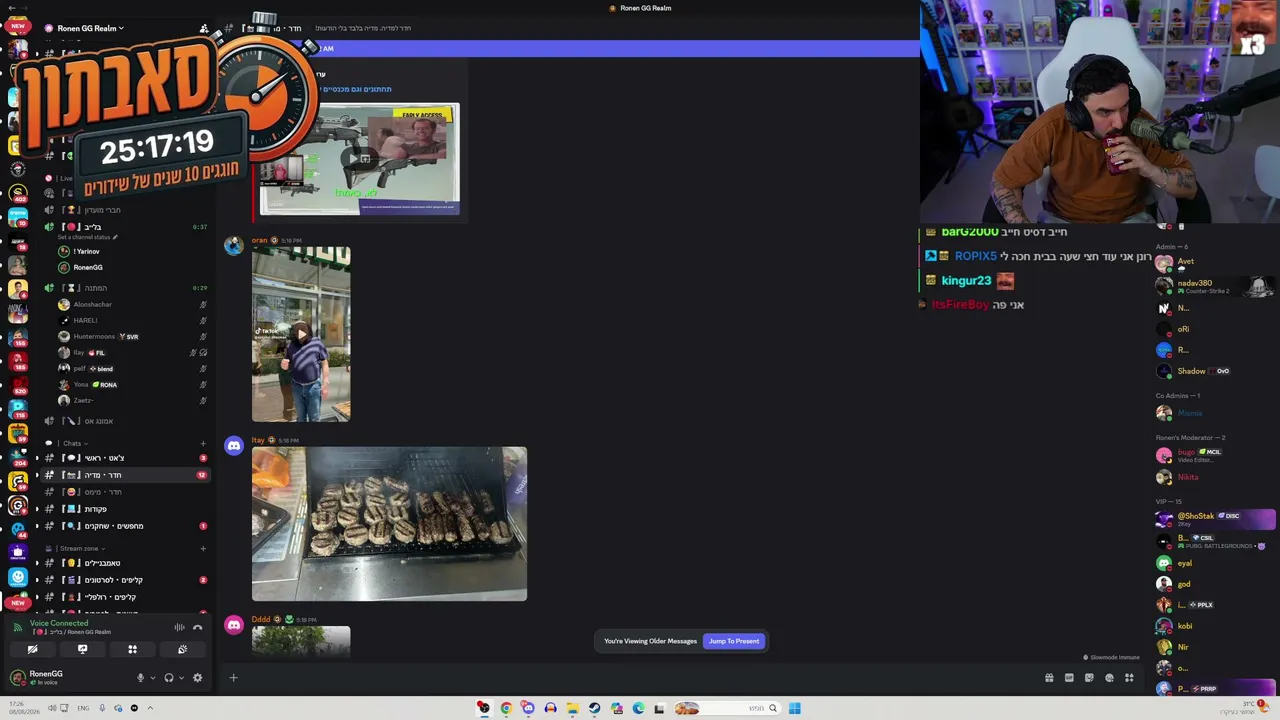This screenshot has width=1280, height=720.
Task: Open Itay's grill photo attachment
Action: 389,524
